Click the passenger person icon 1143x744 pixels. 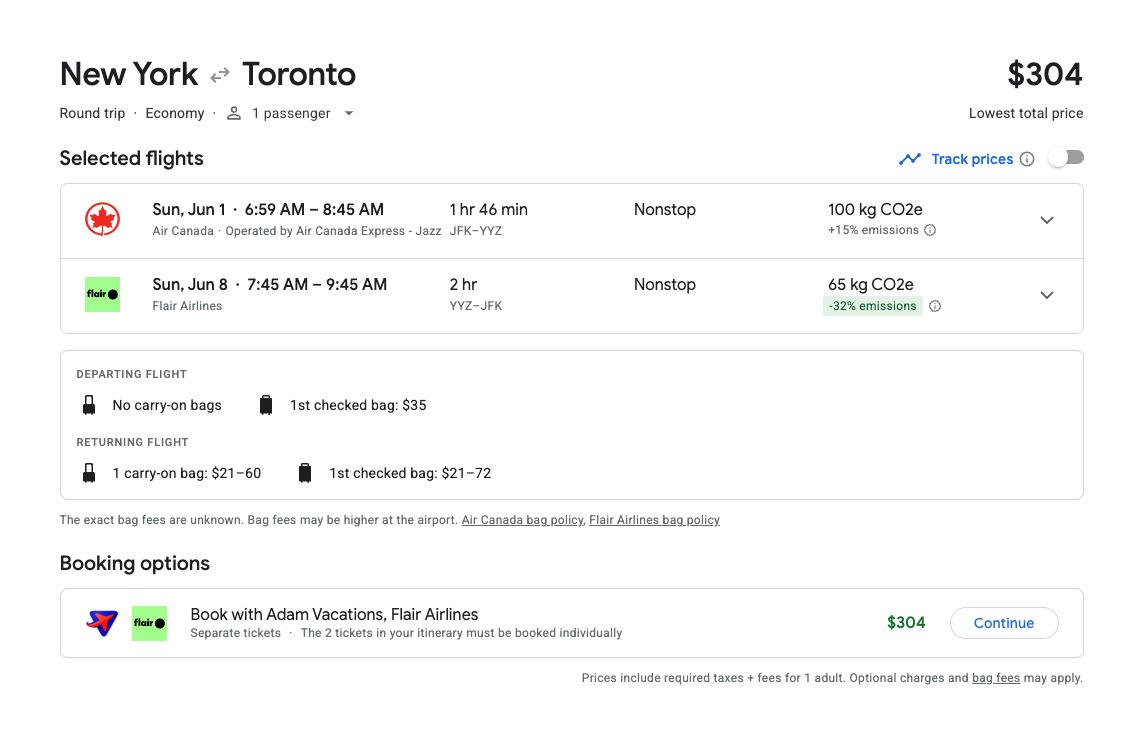(x=234, y=113)
